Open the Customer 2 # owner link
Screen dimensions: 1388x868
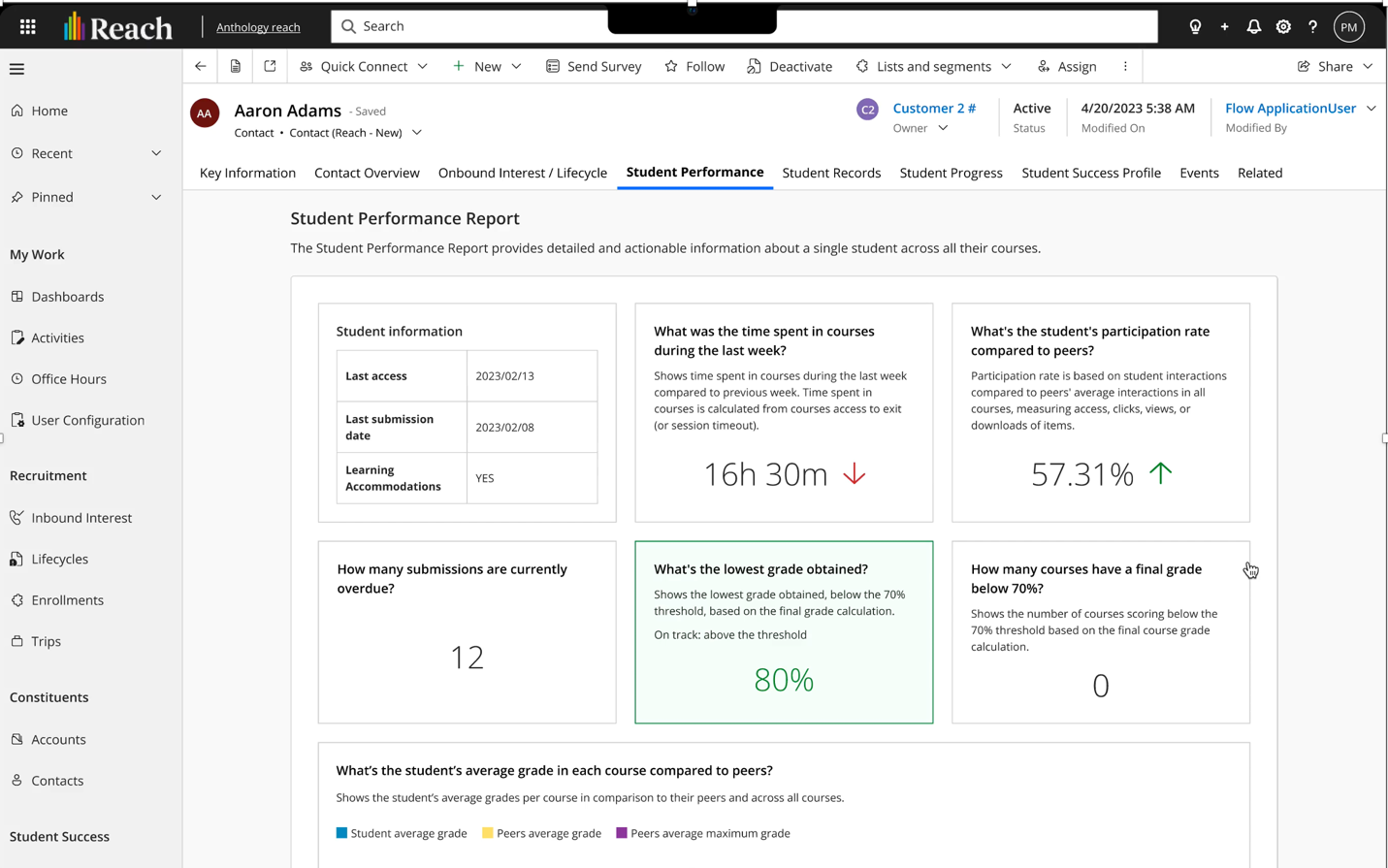pos(934,109)
